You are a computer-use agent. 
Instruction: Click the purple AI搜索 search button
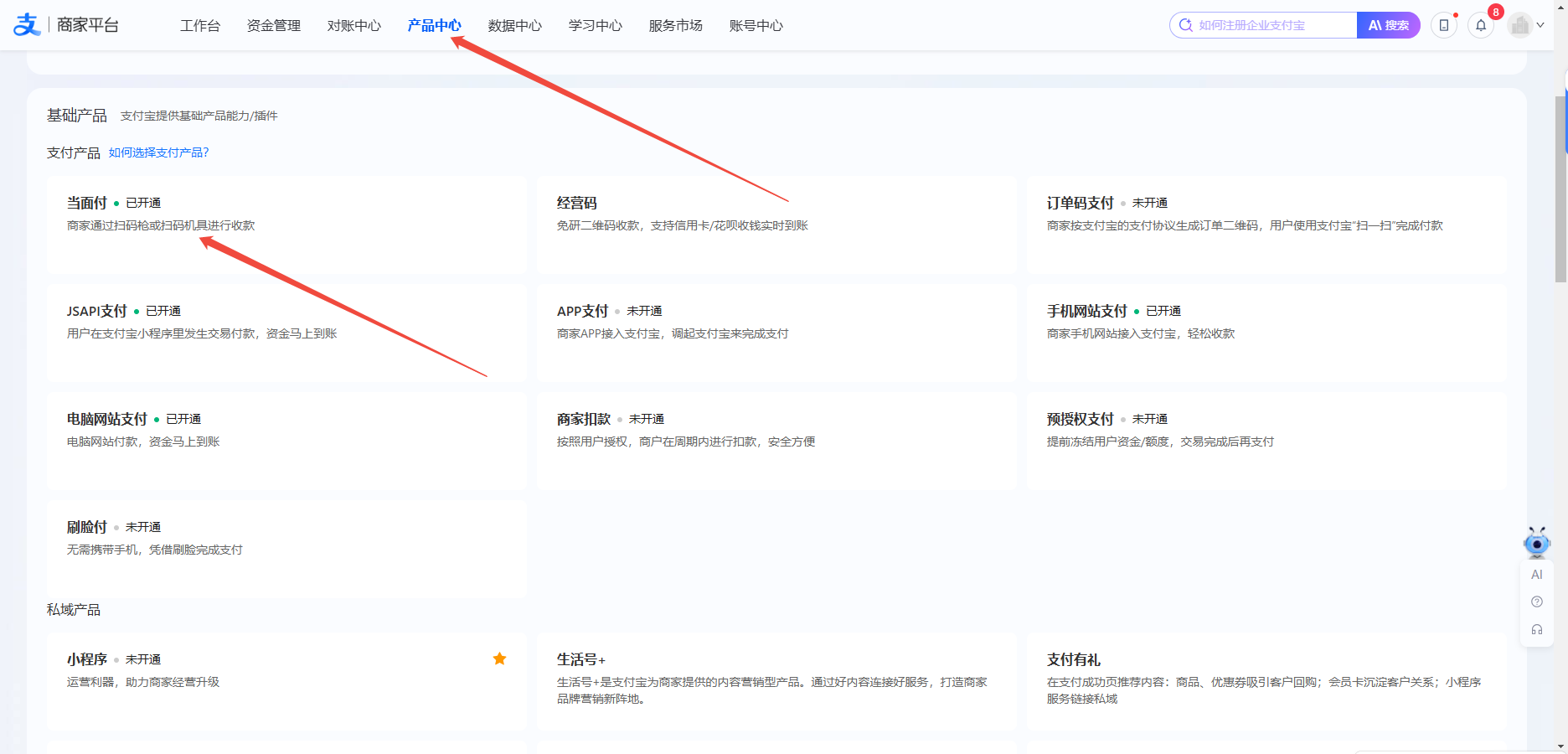[1388, 25]
